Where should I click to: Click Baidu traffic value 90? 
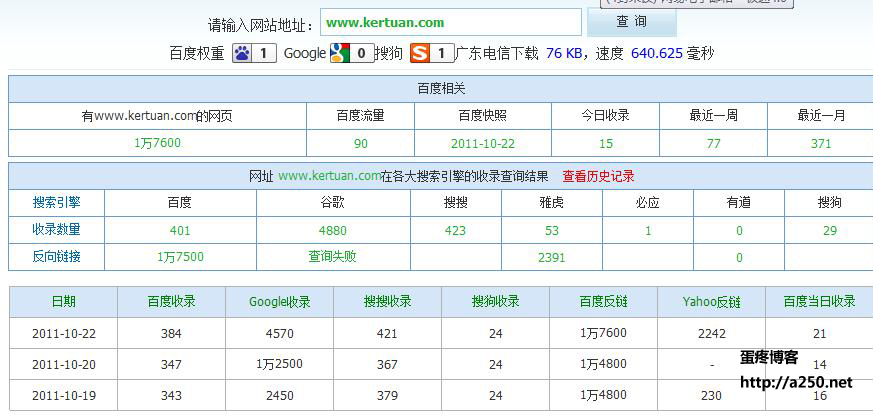tap(361, 144)
